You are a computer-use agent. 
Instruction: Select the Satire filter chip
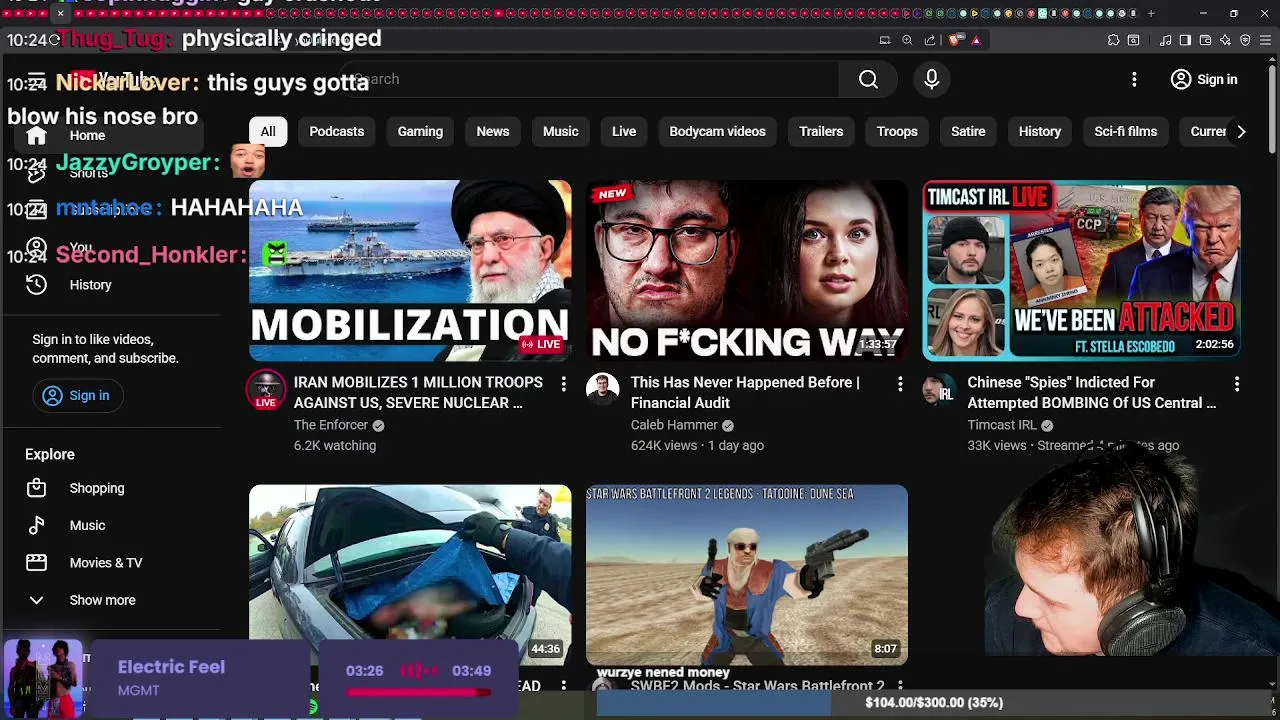(968, 132)
